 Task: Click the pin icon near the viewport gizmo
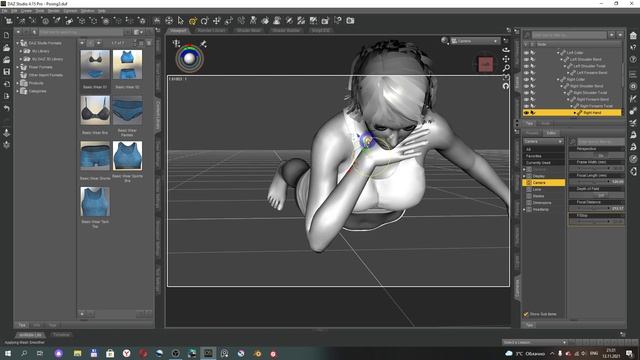click(x=203, y=44)
